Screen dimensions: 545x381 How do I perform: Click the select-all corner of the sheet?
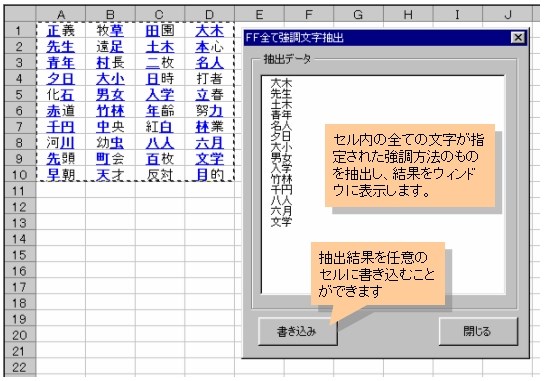pyautogui.click(x=20, y=15)
